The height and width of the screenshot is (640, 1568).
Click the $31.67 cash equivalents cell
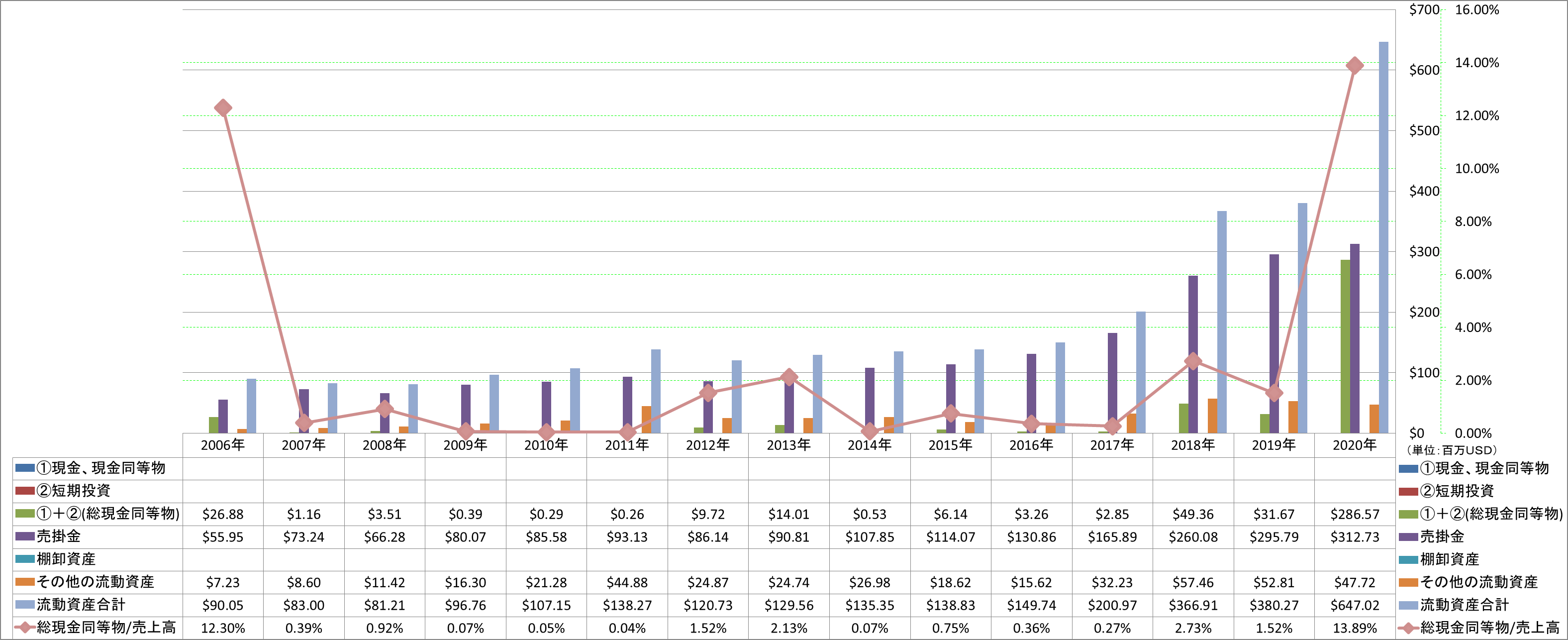pos(1274,514)
